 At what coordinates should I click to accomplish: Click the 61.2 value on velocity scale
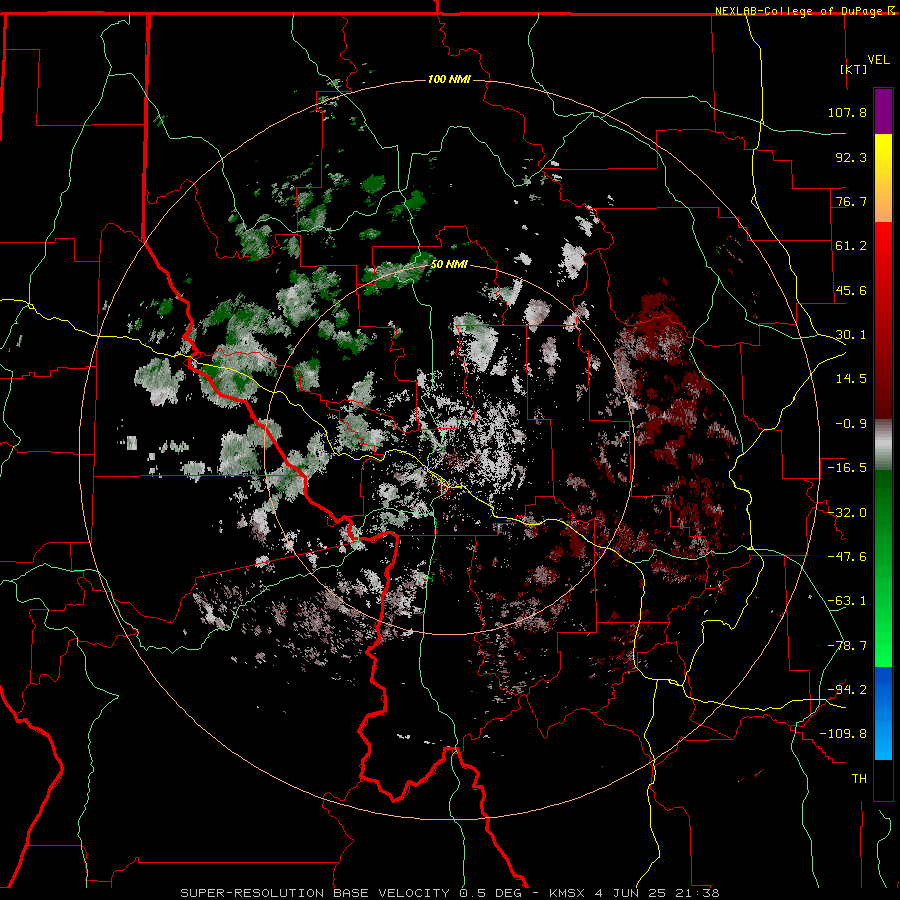851,246
